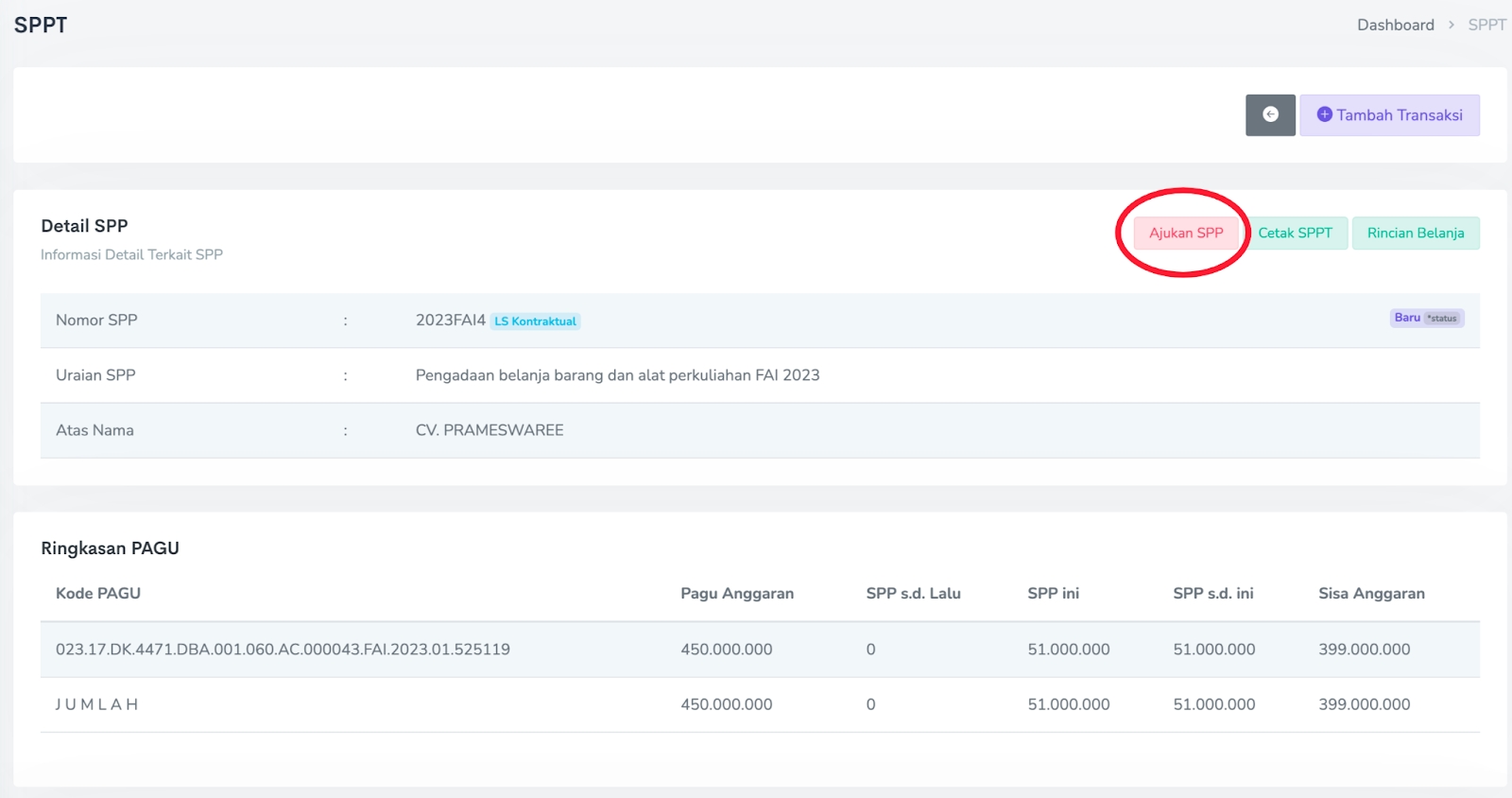Click the back arrow icon button

click(x=1270, y=115)
